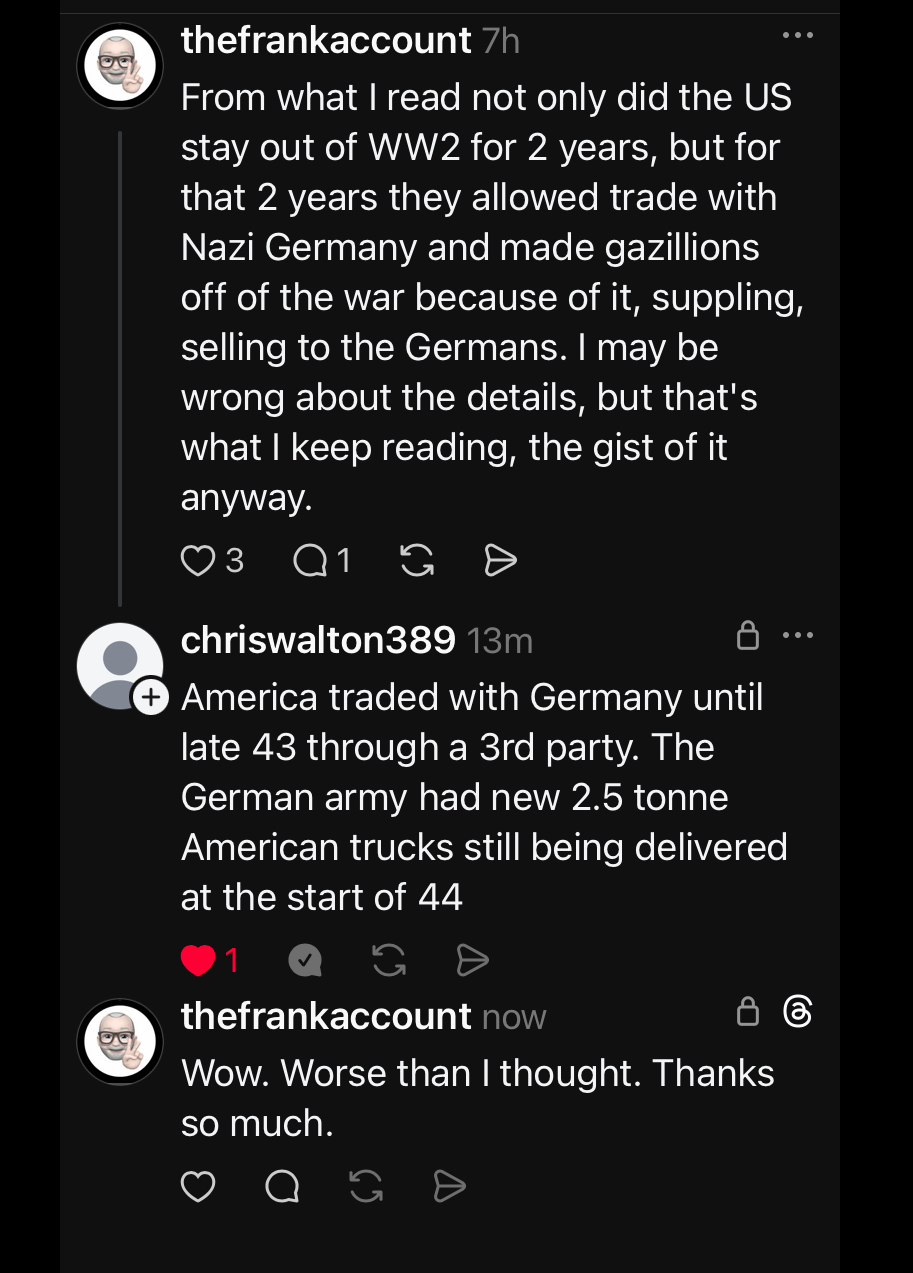913x1273 pixels.
Task: Like the first thefrankaccount post with 3 likes
Action: (198, 561)
